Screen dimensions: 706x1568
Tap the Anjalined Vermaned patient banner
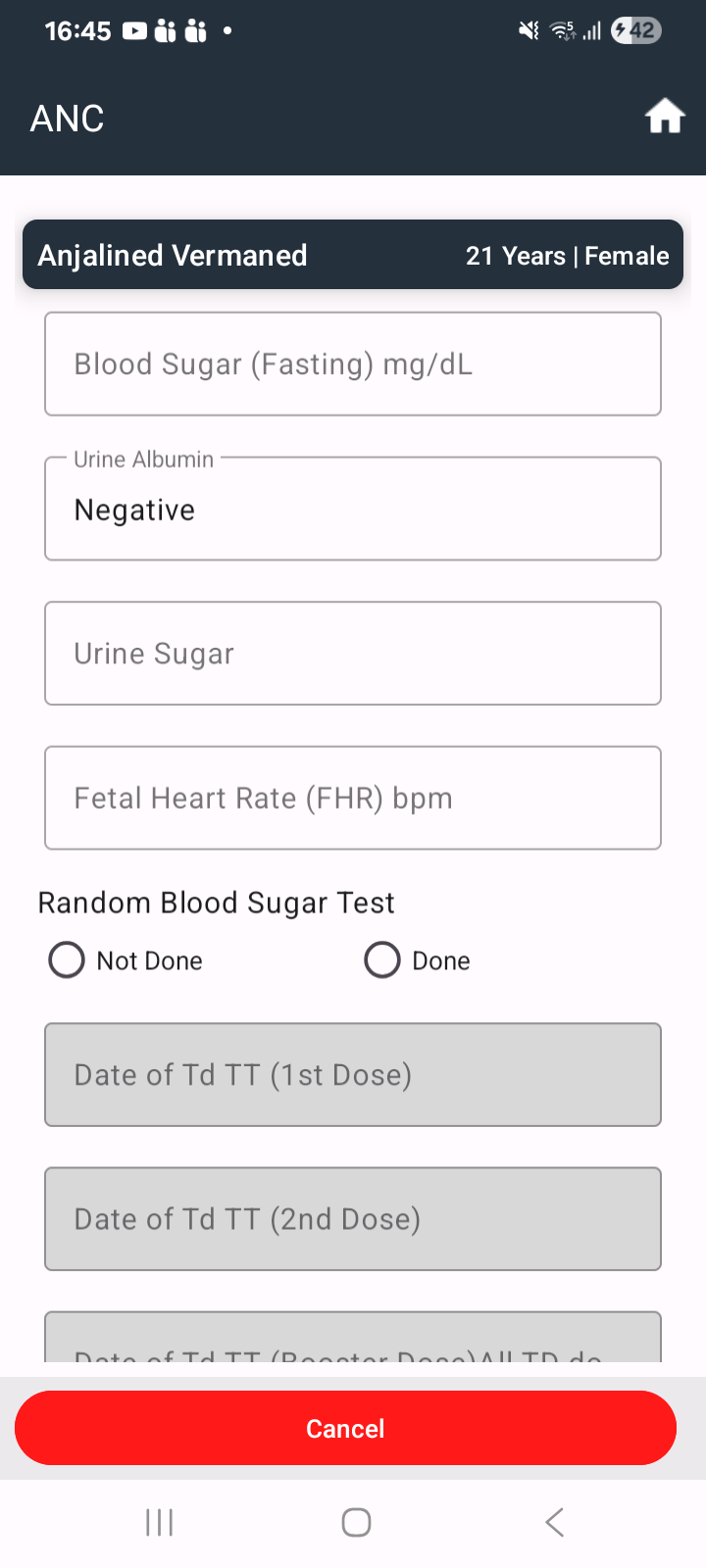click(353, 255)
